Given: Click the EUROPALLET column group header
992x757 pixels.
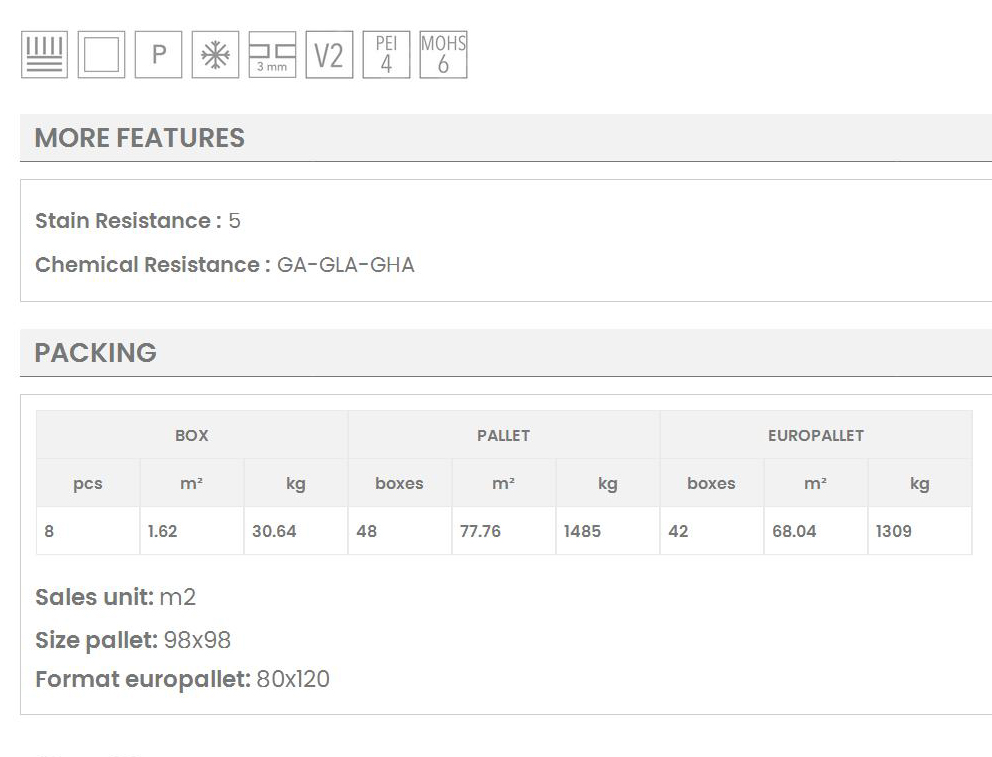Looking at the screenshot, I should (x=815, y=435).
